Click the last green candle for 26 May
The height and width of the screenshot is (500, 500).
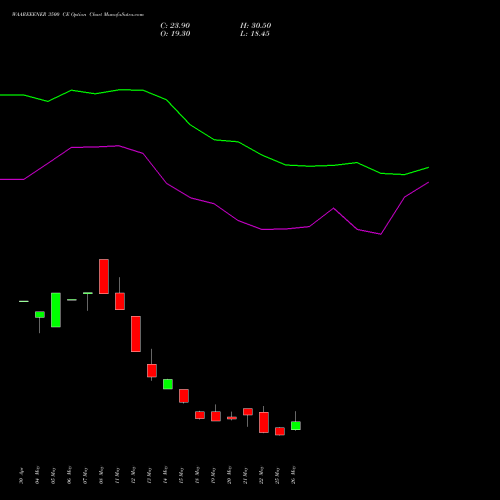click(296, 426)
